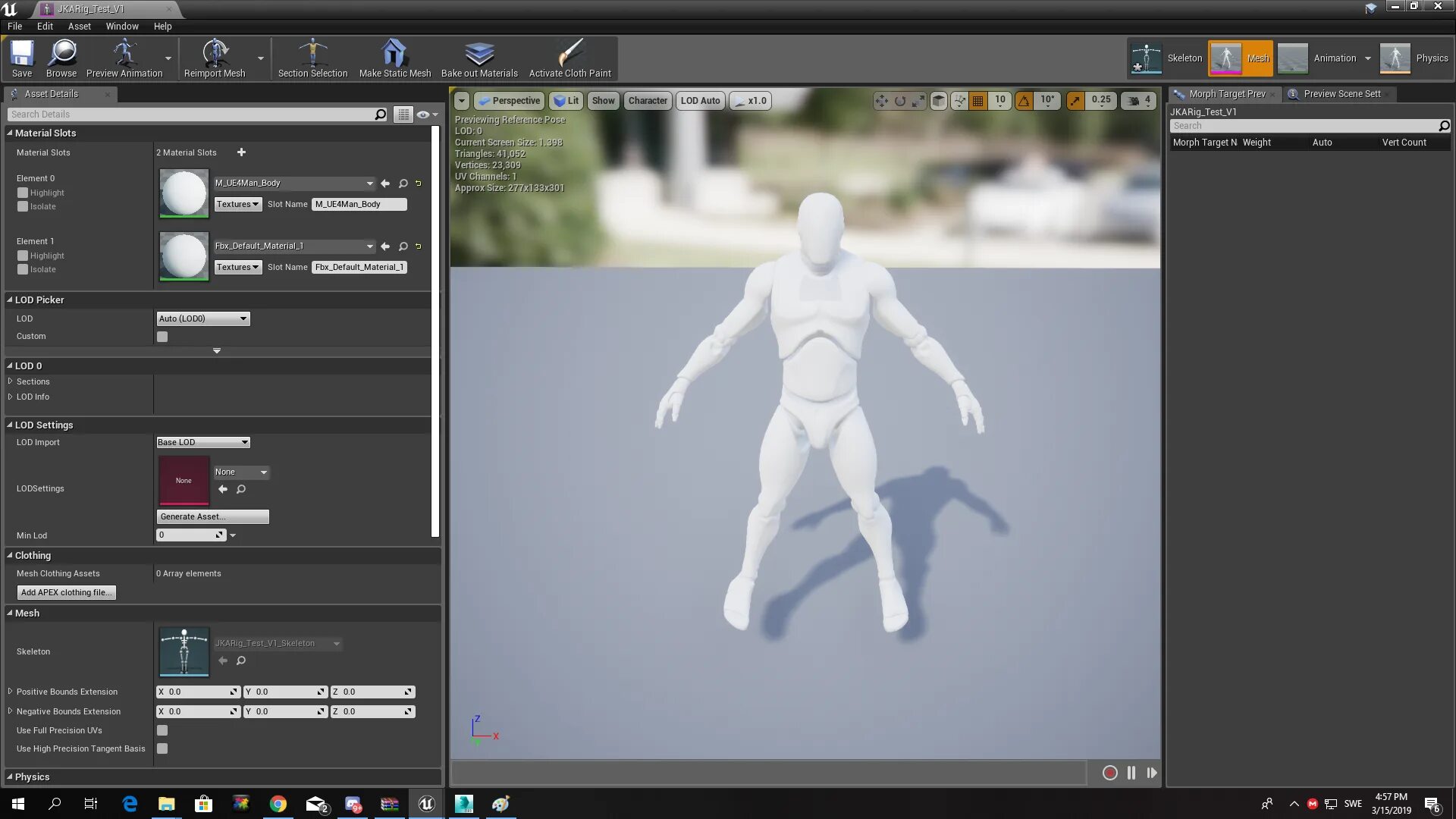Open the Base LOD import dropdown
The image size is (1456, 819).
click(202, 442)
